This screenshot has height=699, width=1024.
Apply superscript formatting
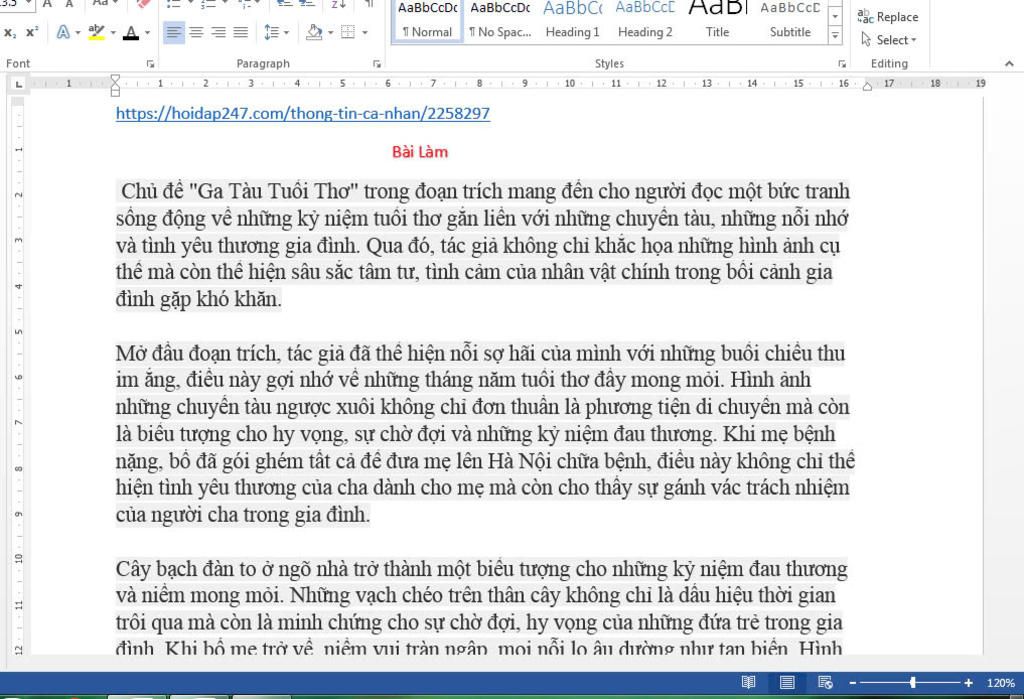pos(32,32)
